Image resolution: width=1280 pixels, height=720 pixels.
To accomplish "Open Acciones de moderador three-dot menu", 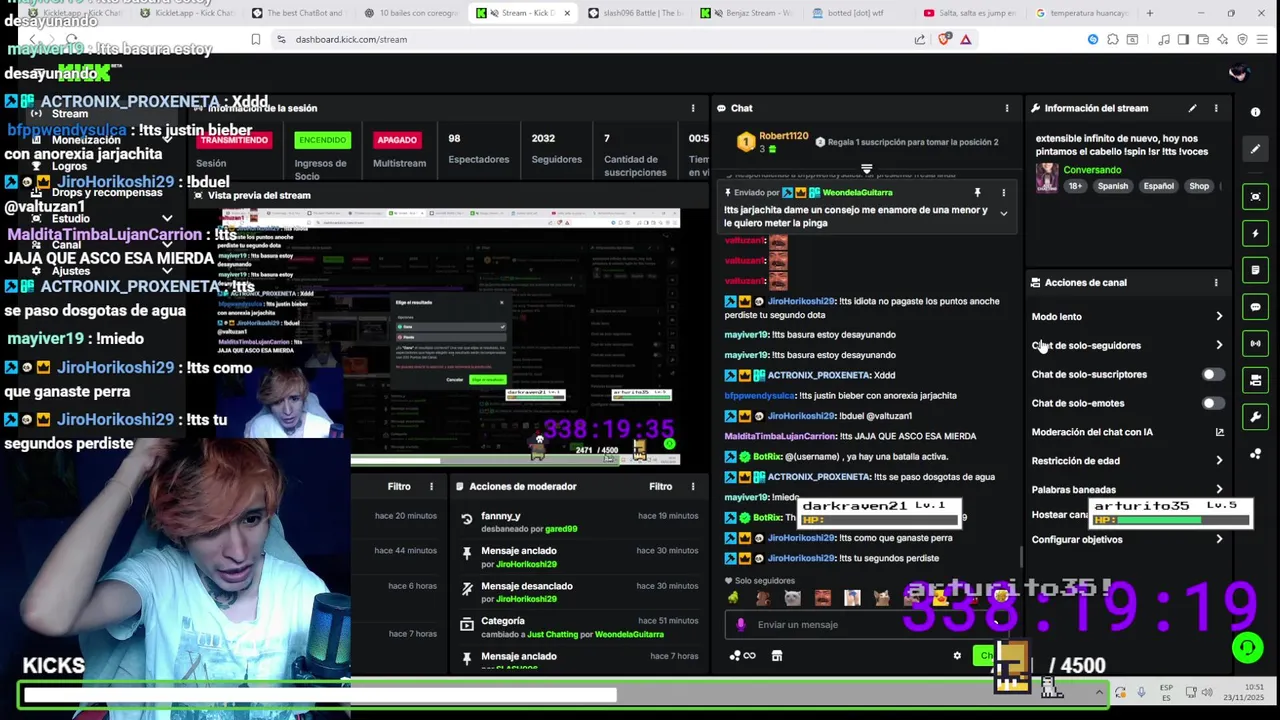I will coord(693,486).
